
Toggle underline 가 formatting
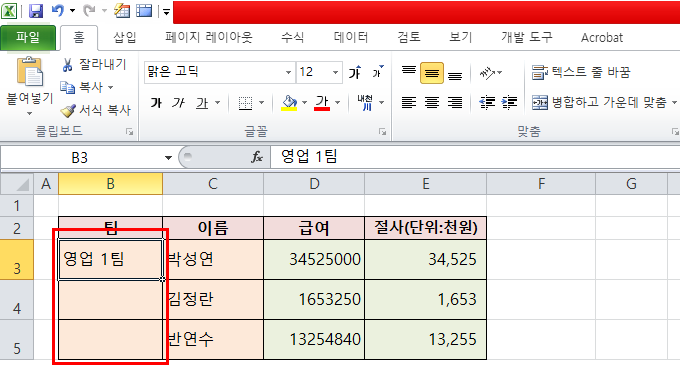tap(202, 103)
